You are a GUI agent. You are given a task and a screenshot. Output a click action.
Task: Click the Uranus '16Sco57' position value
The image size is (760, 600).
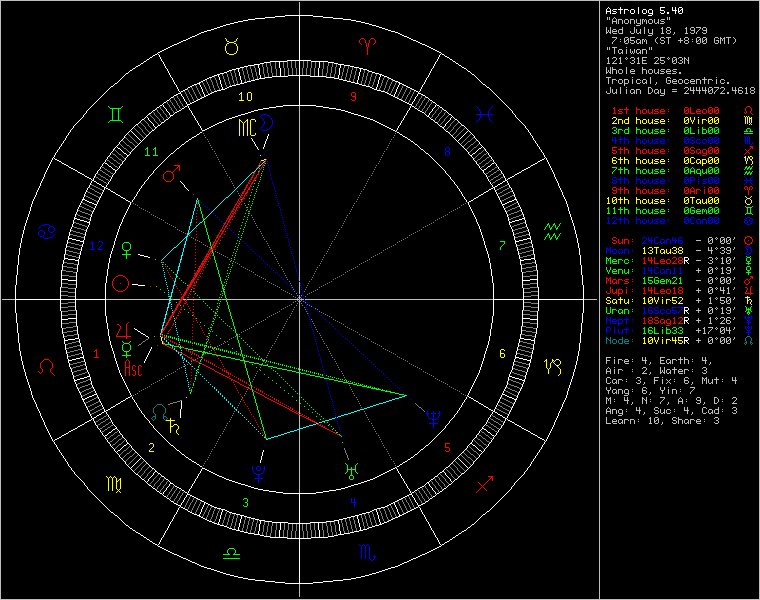coord(663,311)
